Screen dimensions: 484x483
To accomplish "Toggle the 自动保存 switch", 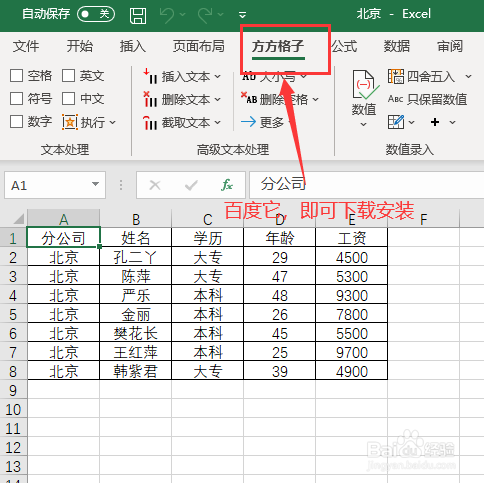I will [96, 14].
